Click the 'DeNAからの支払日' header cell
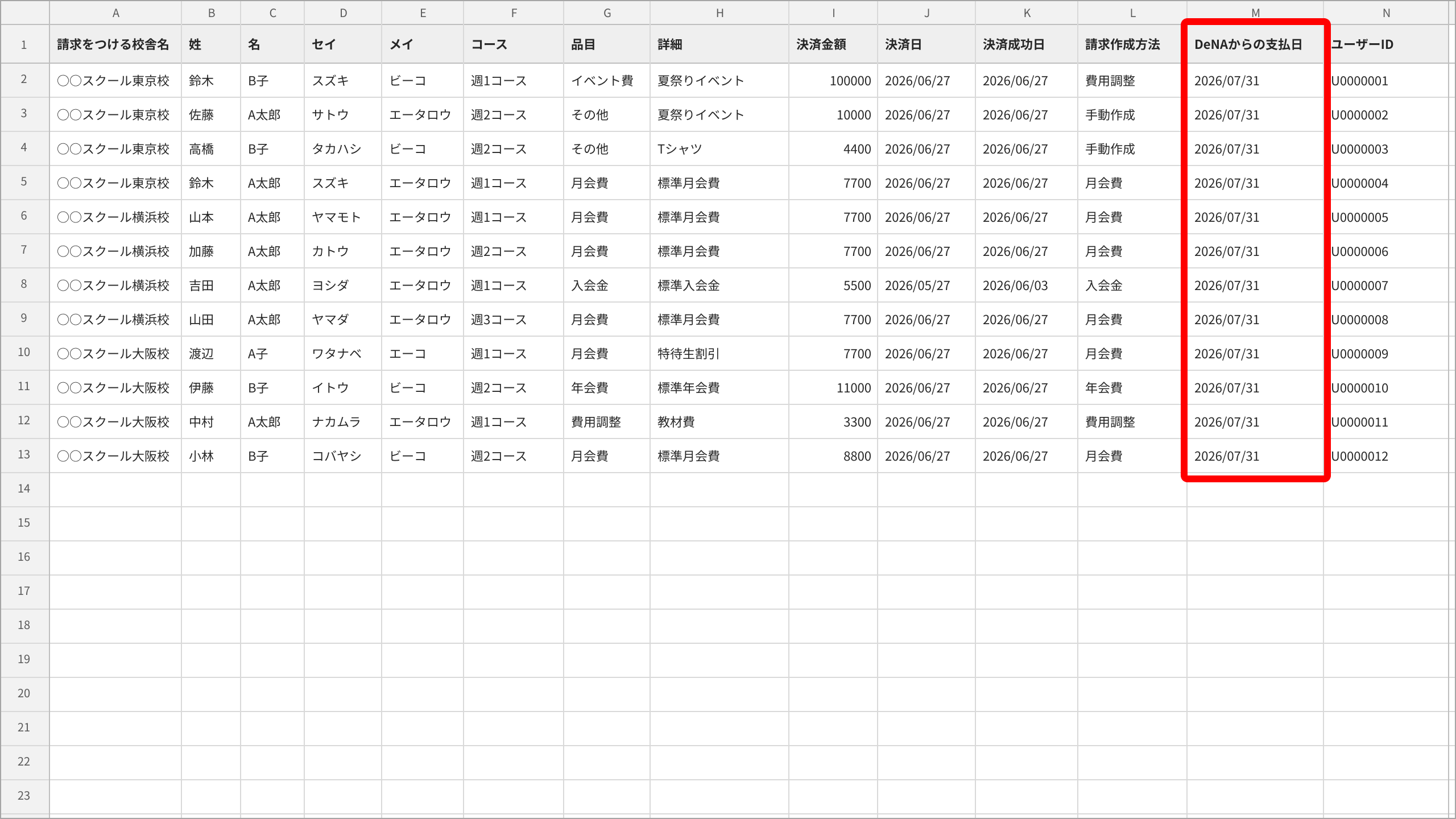The image size is (1456, 819). pyautogui.click(x=1255, y=44)
